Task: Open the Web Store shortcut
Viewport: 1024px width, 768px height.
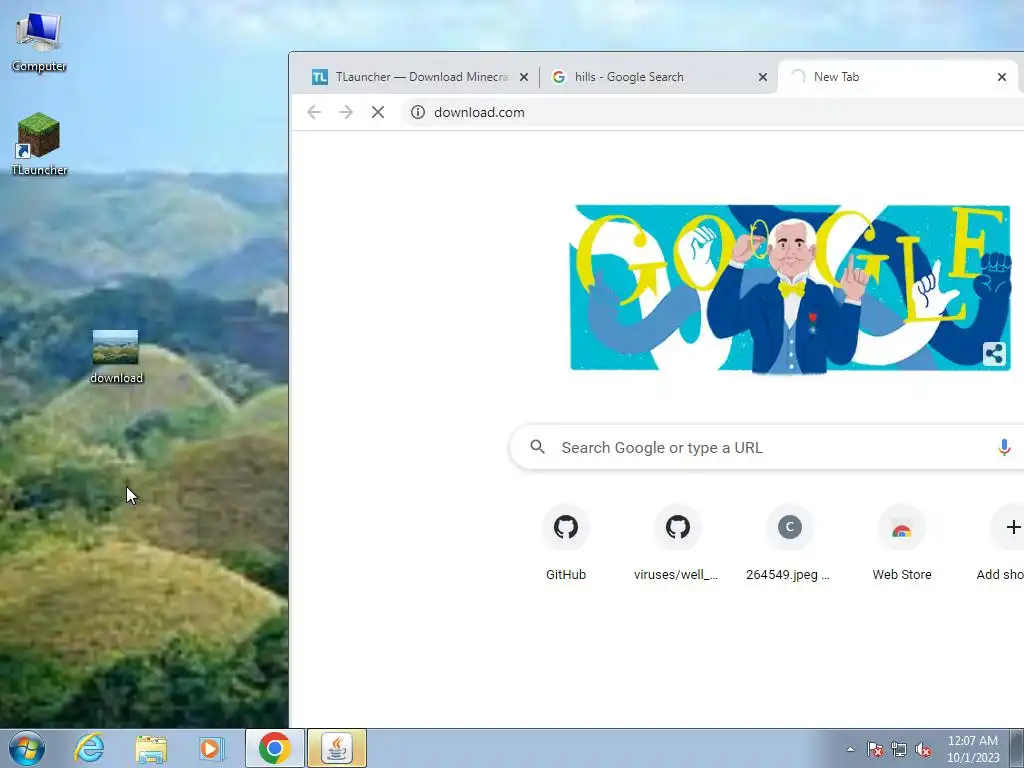Action: [902, 542]
